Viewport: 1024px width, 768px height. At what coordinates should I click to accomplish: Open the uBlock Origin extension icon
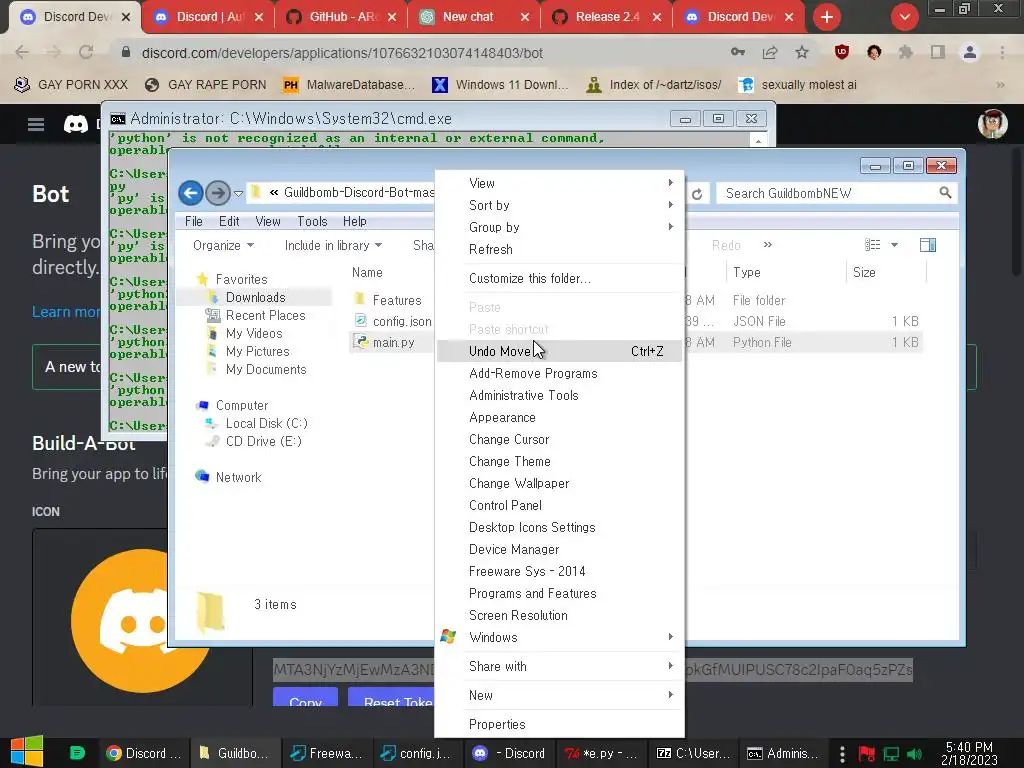(842, 52)
